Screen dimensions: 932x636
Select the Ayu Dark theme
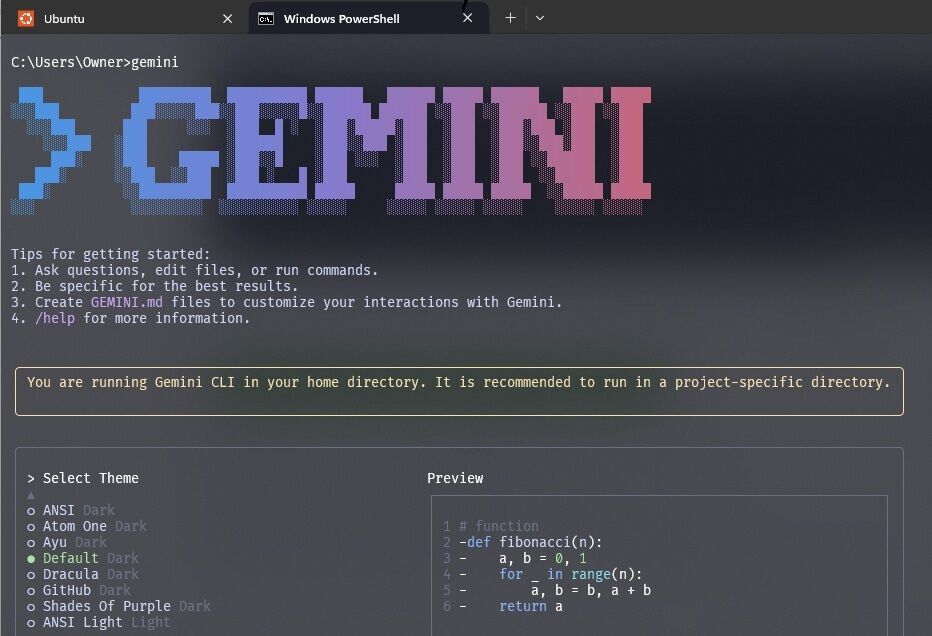pos(74,542)
